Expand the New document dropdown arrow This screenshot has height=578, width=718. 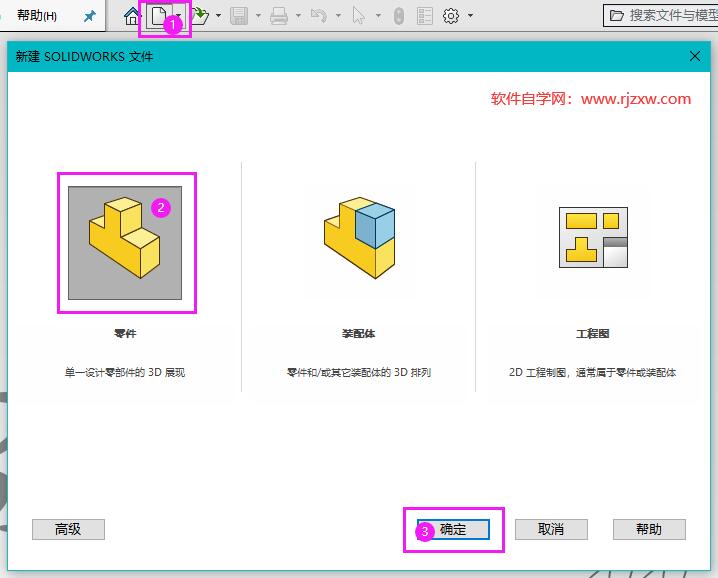(179, 16)
